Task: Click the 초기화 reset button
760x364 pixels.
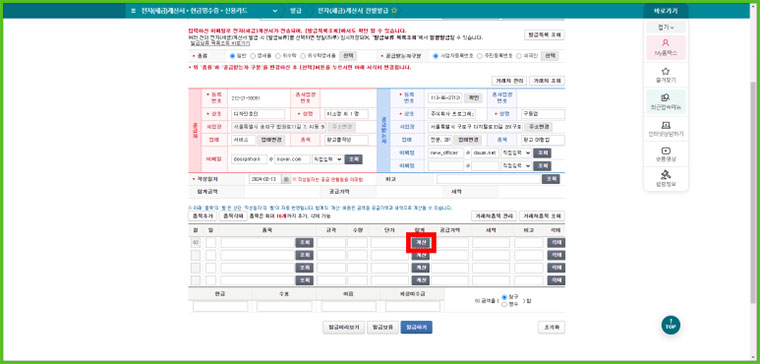Action: (x=551, y=327)
